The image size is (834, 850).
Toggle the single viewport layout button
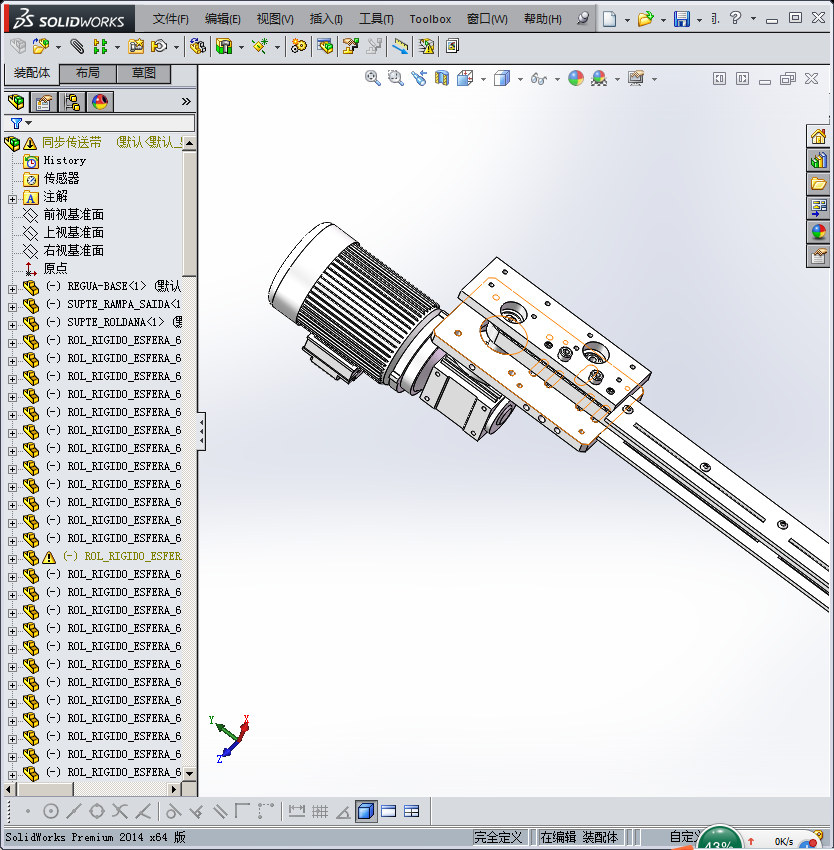389,812
